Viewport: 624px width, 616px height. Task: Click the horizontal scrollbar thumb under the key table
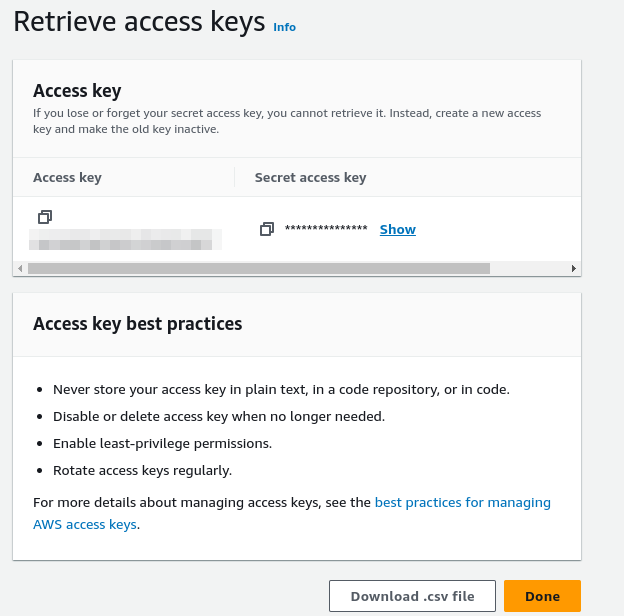258,268
